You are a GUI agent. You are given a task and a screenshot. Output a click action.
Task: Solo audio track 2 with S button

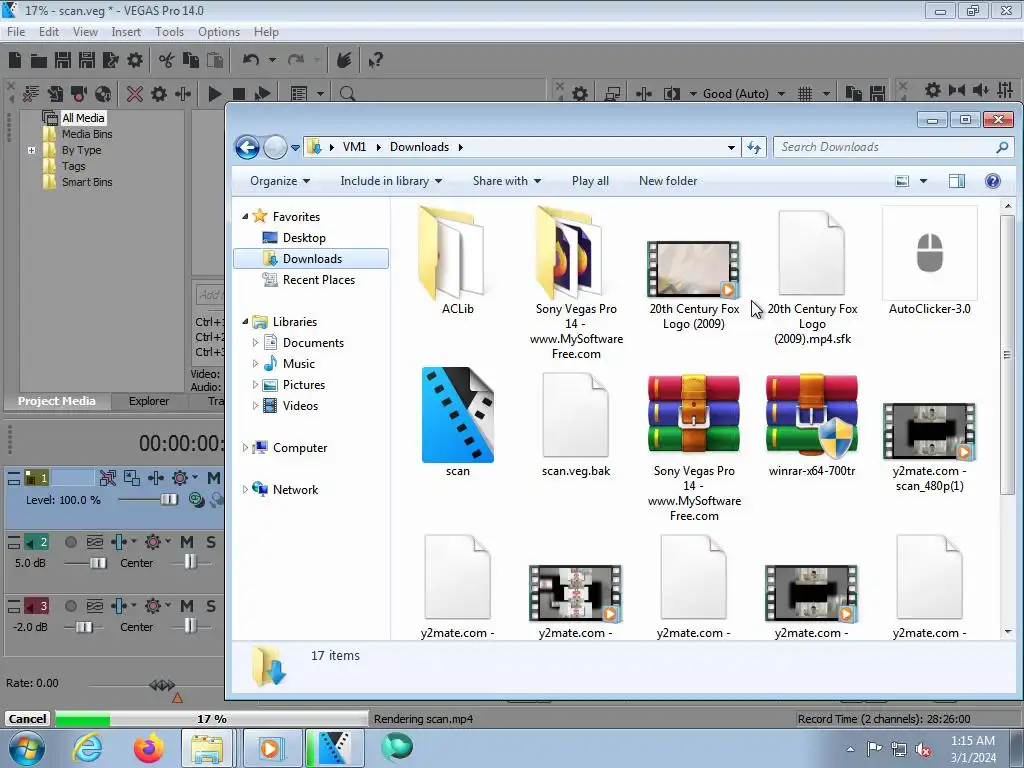click(211, 542)
